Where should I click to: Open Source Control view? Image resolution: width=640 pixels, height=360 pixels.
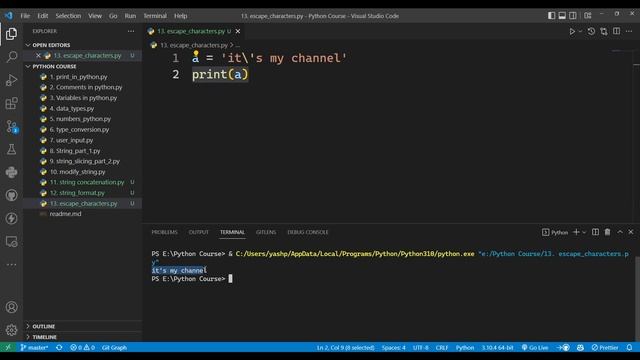[11, 126]
